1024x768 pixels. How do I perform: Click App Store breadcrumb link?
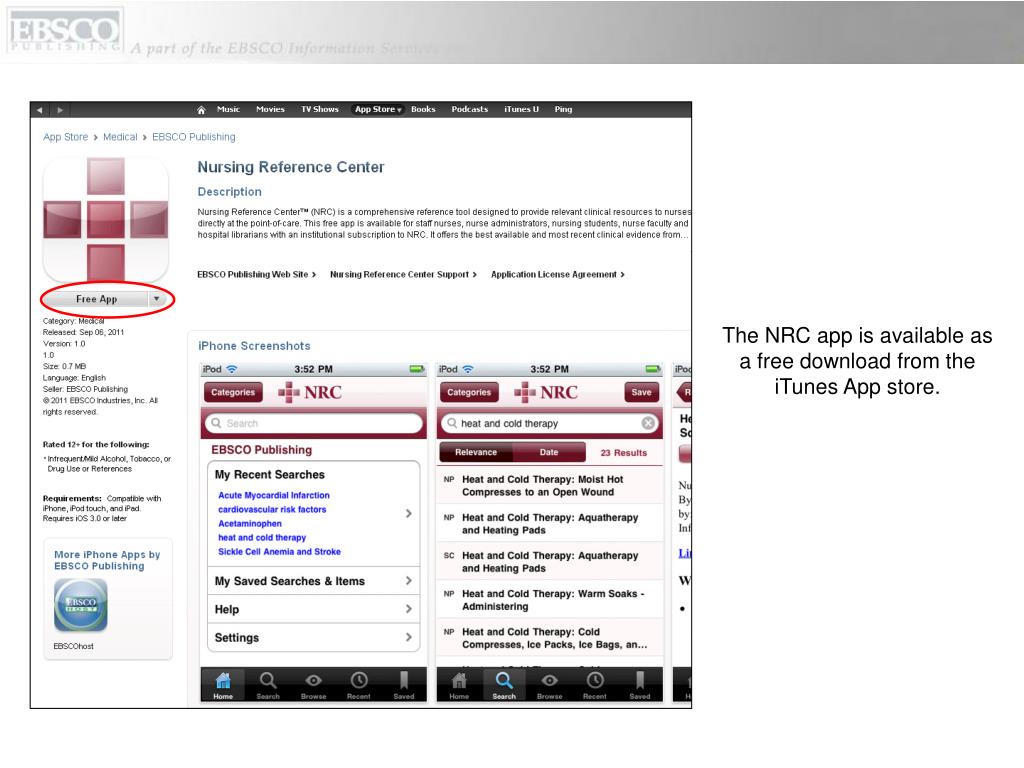[x=65, y=137]
